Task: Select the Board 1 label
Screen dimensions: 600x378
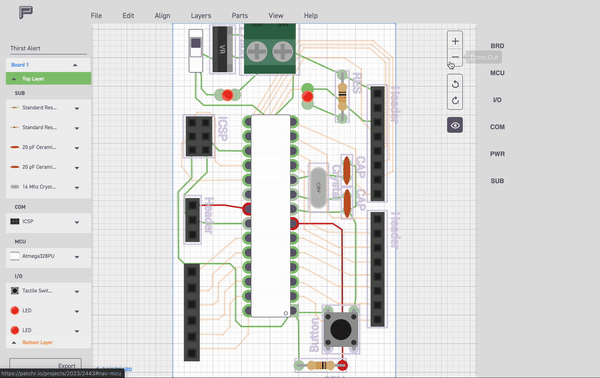Action: 20,65
